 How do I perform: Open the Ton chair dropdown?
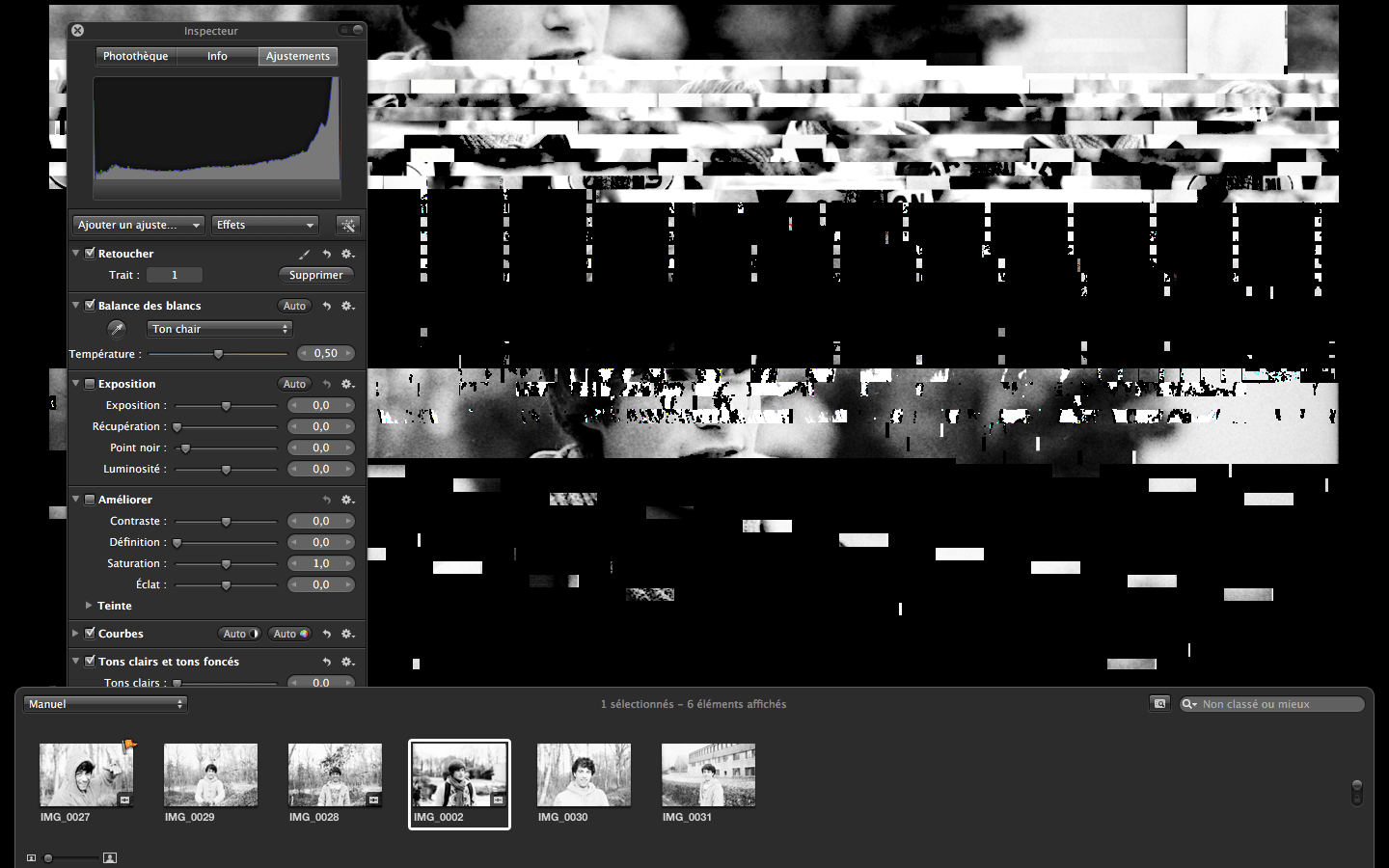pyautogui.click(x=219, y=329)
